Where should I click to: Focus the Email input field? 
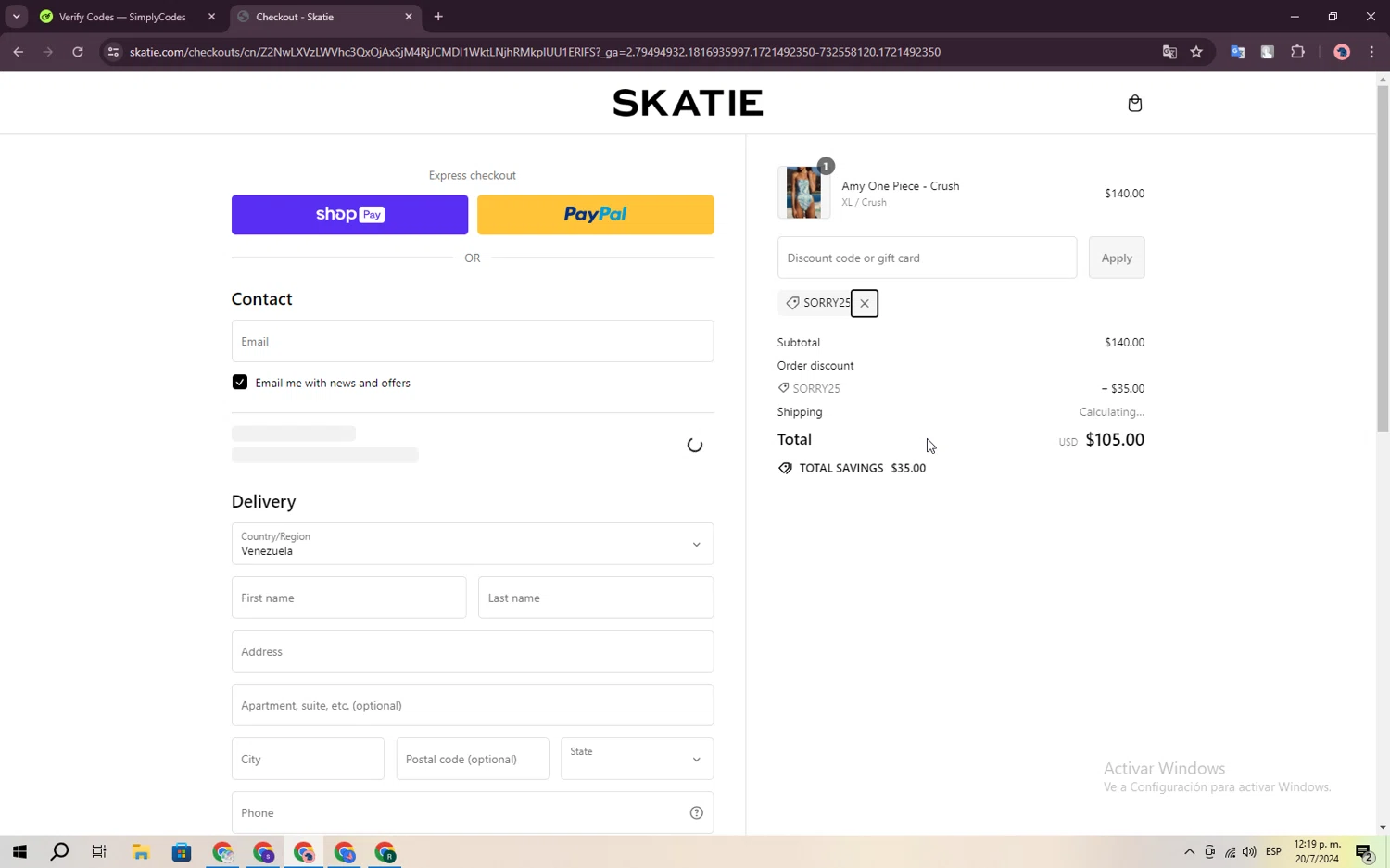point(472,341)
